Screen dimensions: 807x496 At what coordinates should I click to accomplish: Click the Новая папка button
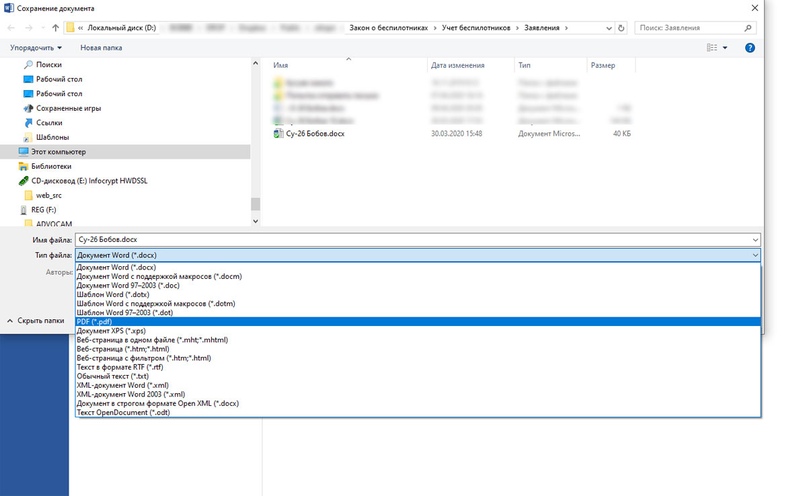pyautogui.click(x=104, y=47)
